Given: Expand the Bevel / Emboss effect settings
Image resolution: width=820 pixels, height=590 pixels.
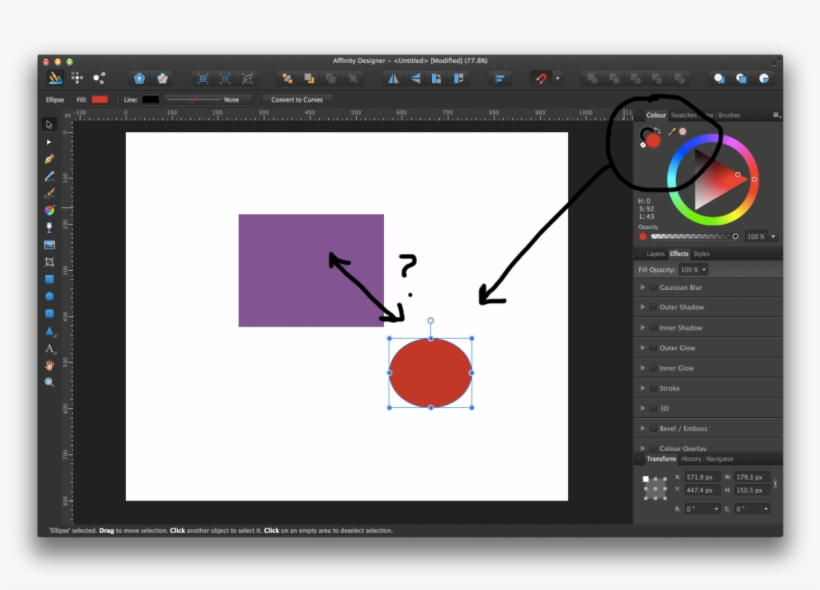Looking at the screenshot, I should point(643,428).
